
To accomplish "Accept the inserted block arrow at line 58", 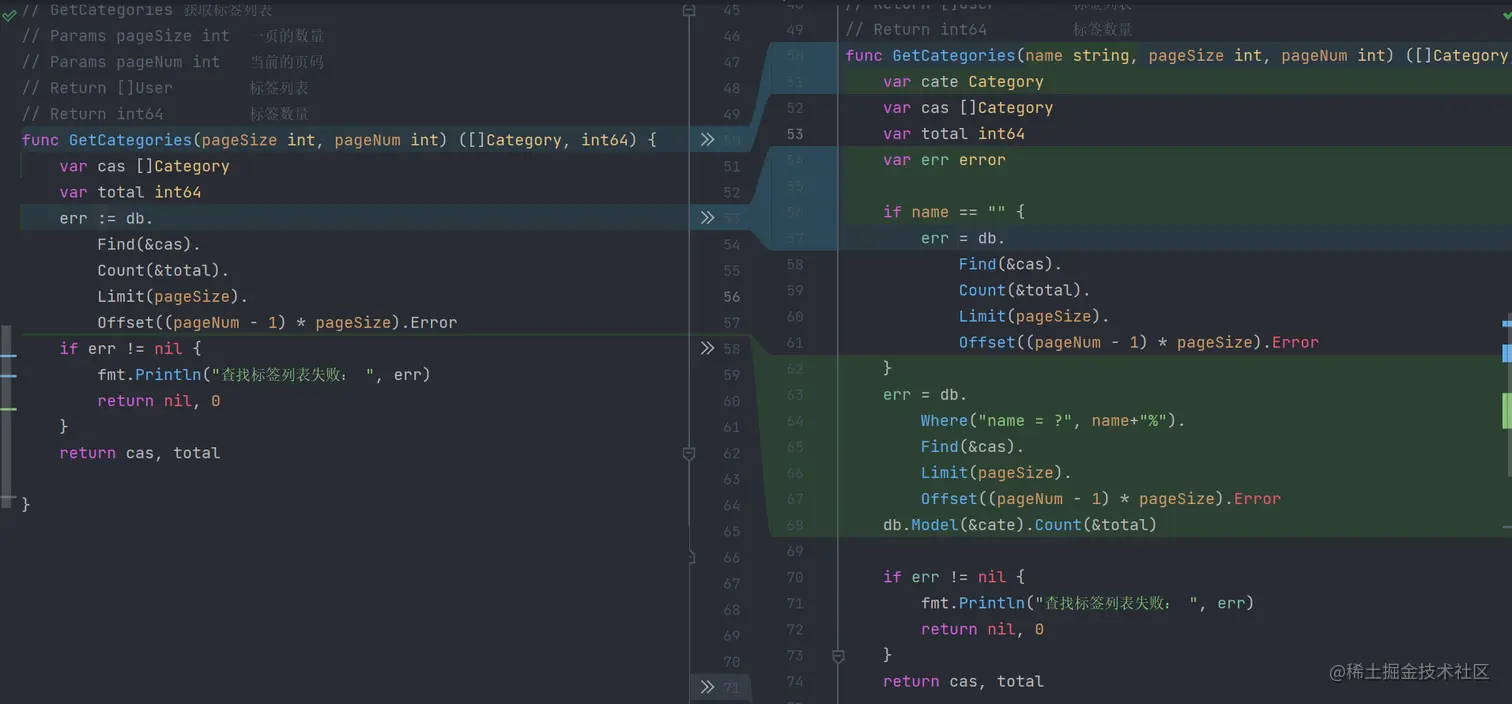I will click(x=707, y=348).
